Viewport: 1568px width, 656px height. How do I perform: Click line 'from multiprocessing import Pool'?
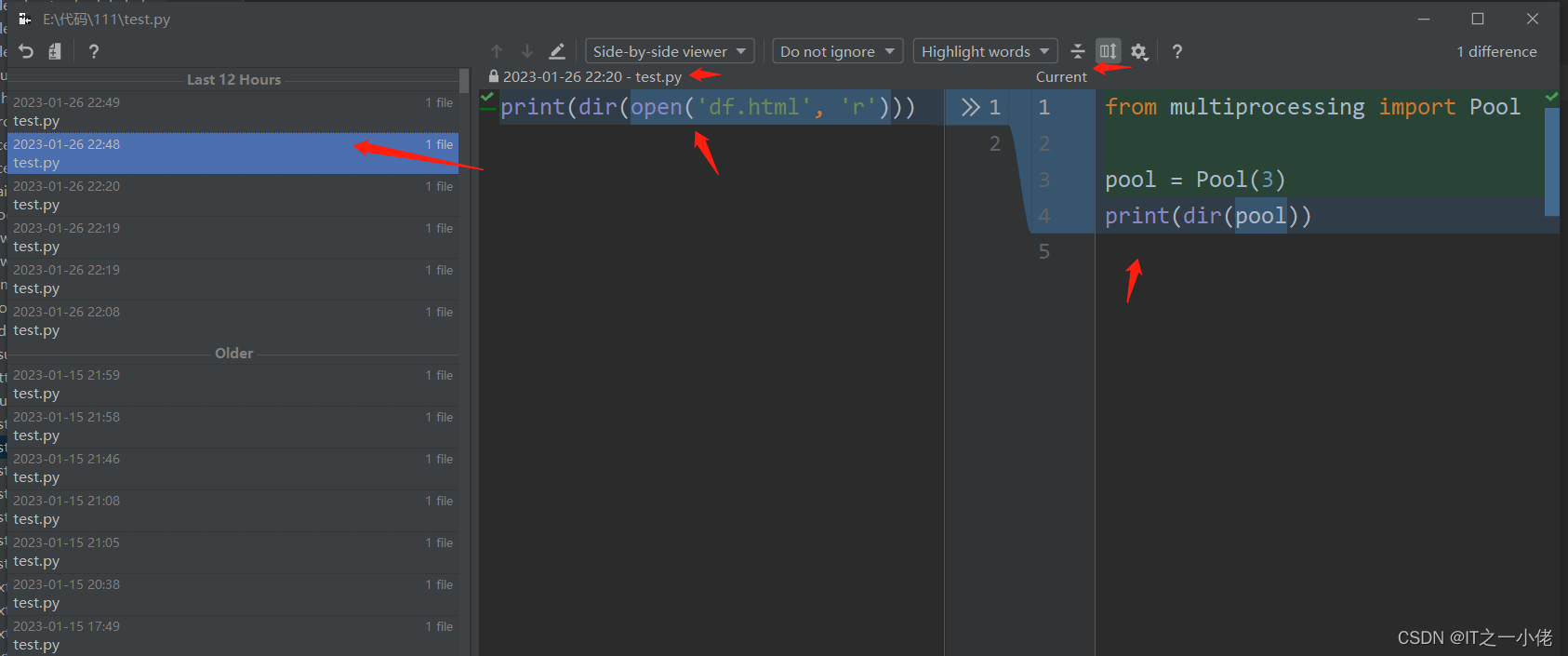coord(1312,107)
